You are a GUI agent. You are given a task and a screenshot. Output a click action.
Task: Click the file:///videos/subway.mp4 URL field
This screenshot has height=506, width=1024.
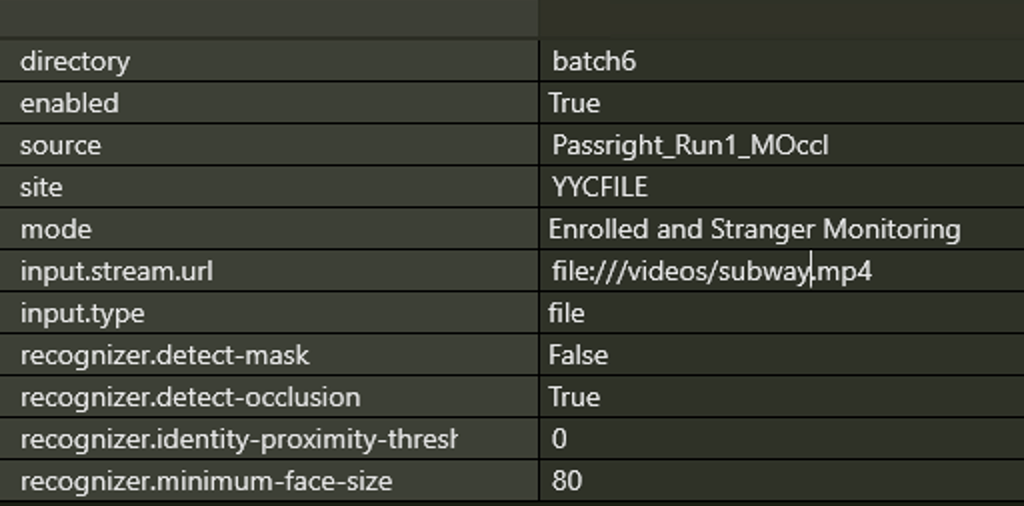point(712,271)
